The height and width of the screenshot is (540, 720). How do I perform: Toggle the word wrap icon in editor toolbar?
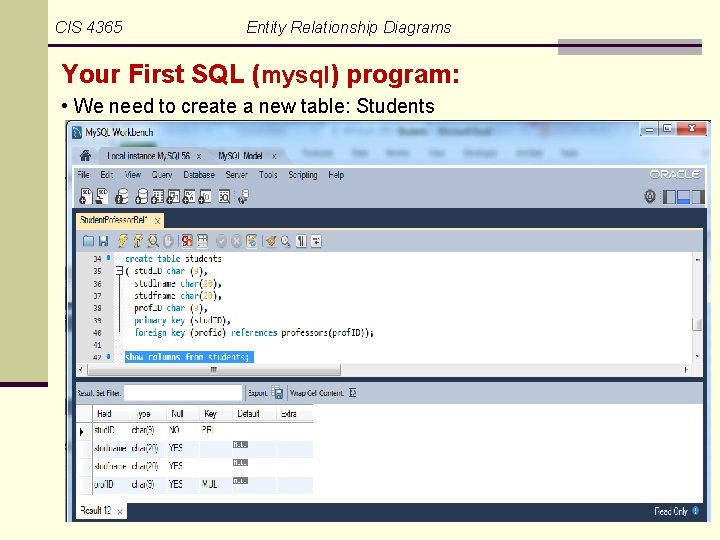(x=316, y=241)
